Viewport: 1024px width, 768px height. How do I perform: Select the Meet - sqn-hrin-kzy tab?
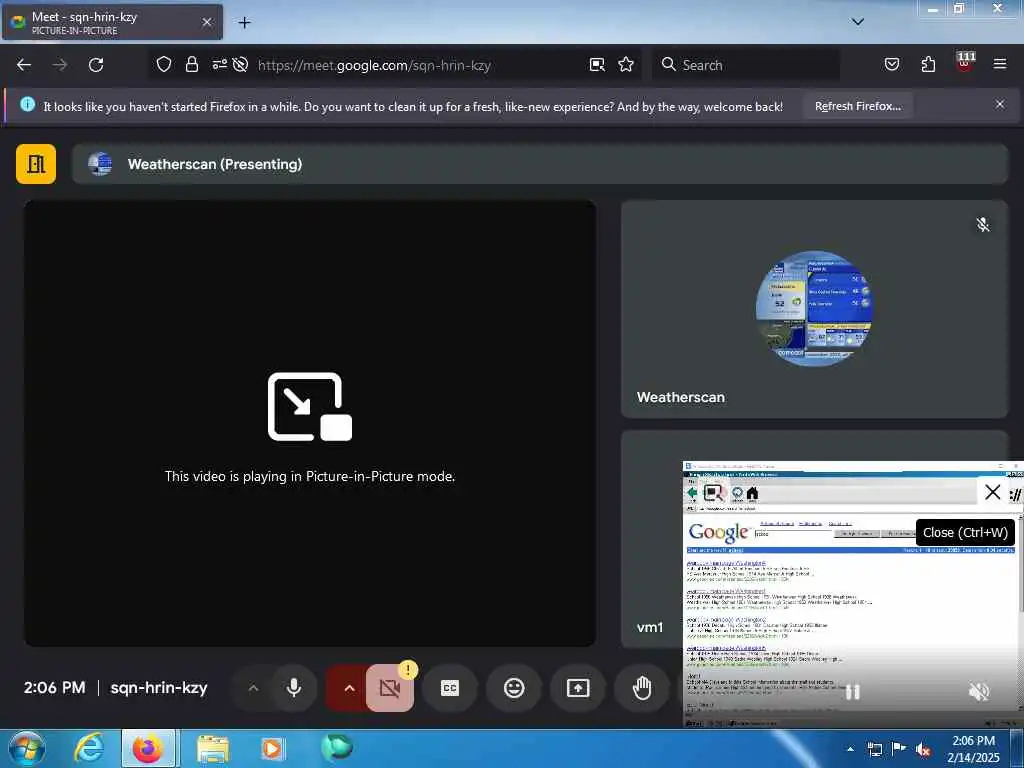point(112,22)
